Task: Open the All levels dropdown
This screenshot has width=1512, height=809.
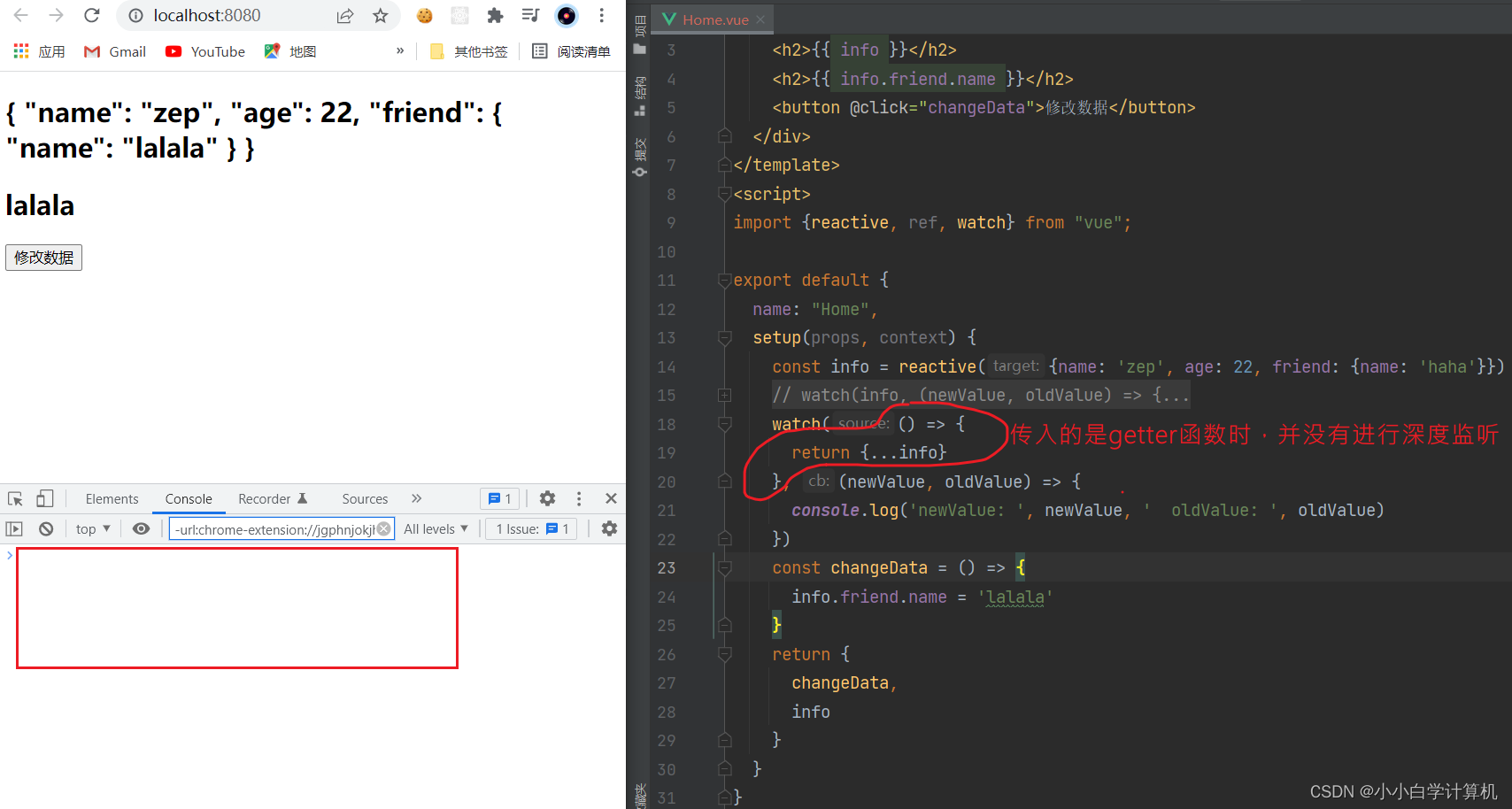Action: point(436,528)
